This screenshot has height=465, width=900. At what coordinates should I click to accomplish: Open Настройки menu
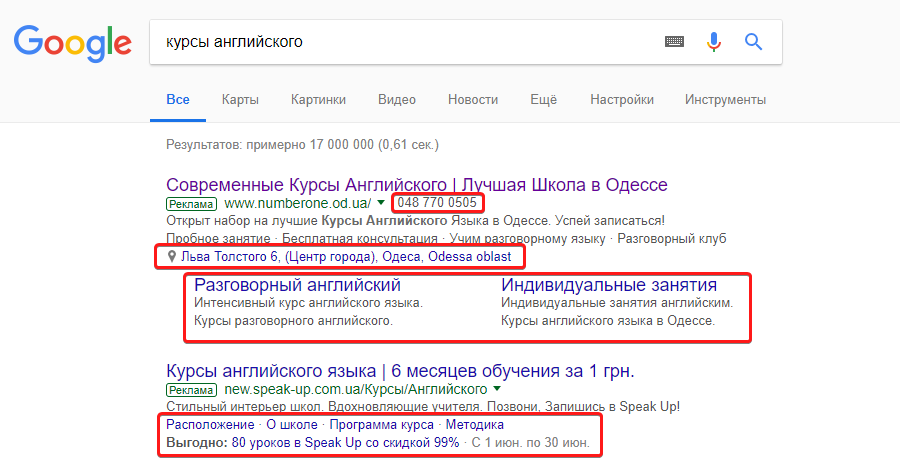[622, 99]
